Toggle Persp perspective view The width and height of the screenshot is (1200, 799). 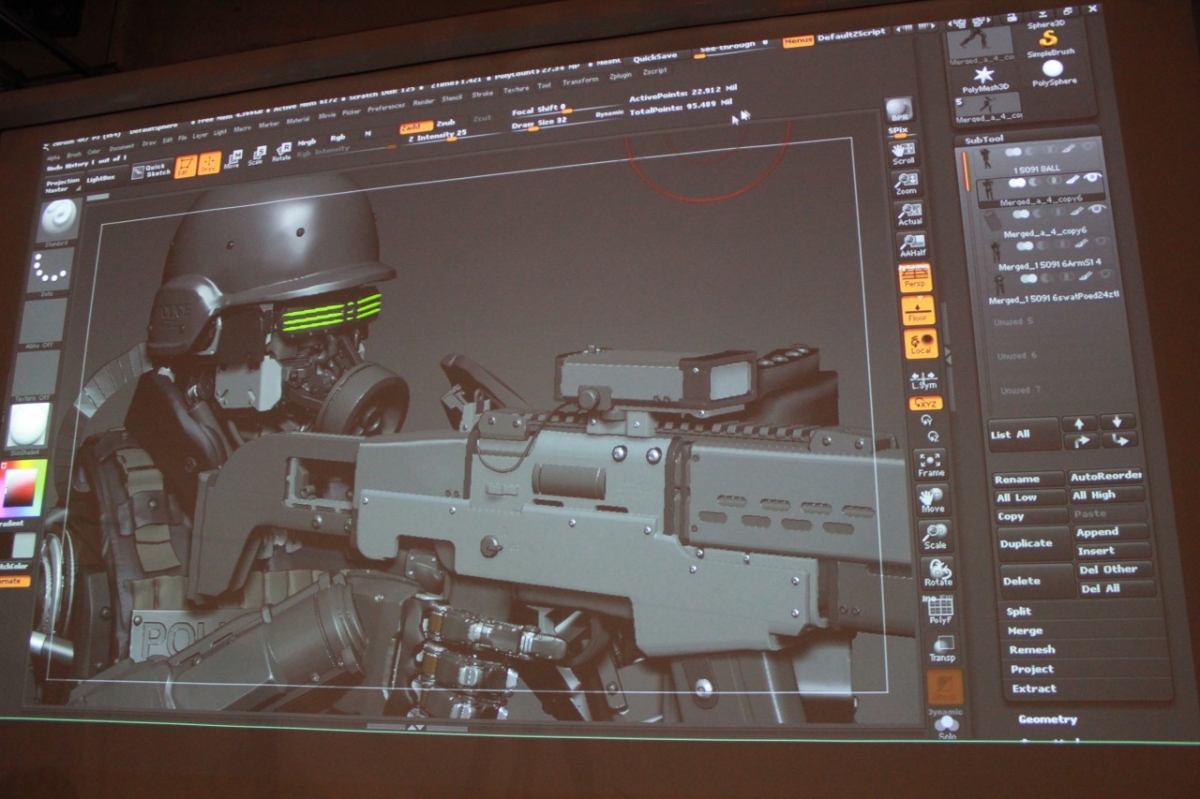pyautogui.click(x=915, y=277)
